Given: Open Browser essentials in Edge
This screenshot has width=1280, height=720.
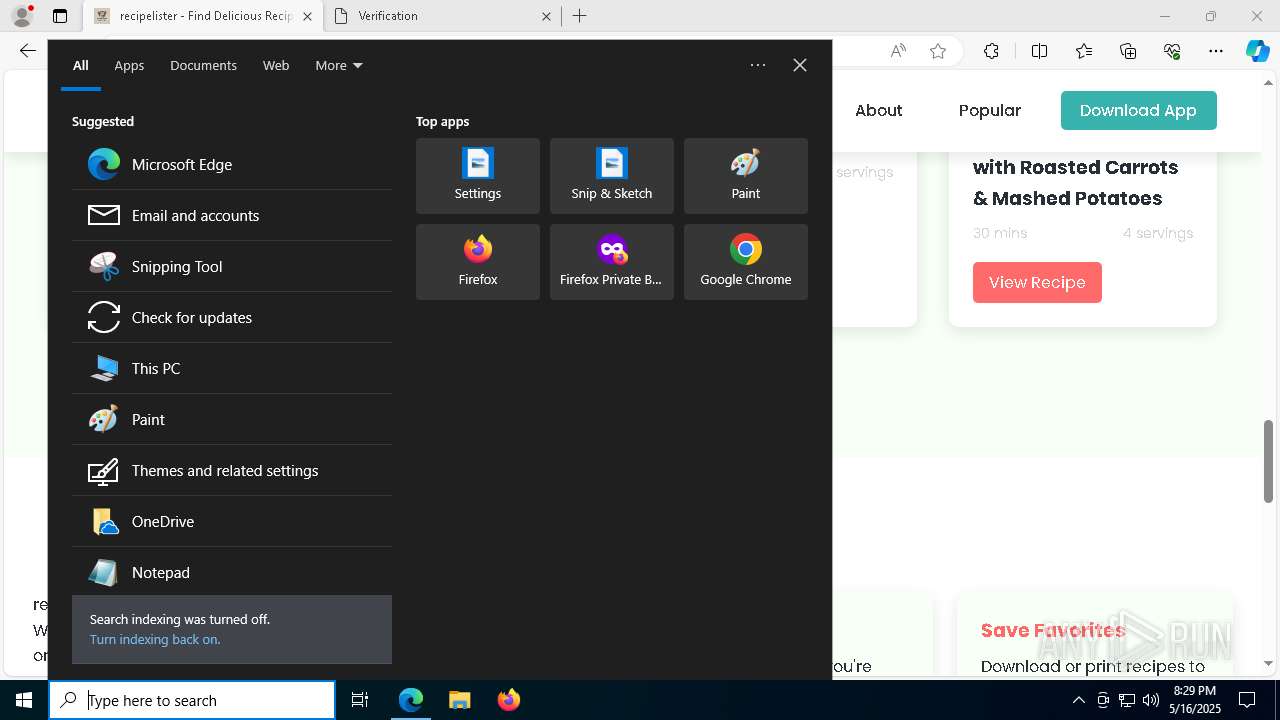Looking at the screenshot, I should [x=1172, y=51].
